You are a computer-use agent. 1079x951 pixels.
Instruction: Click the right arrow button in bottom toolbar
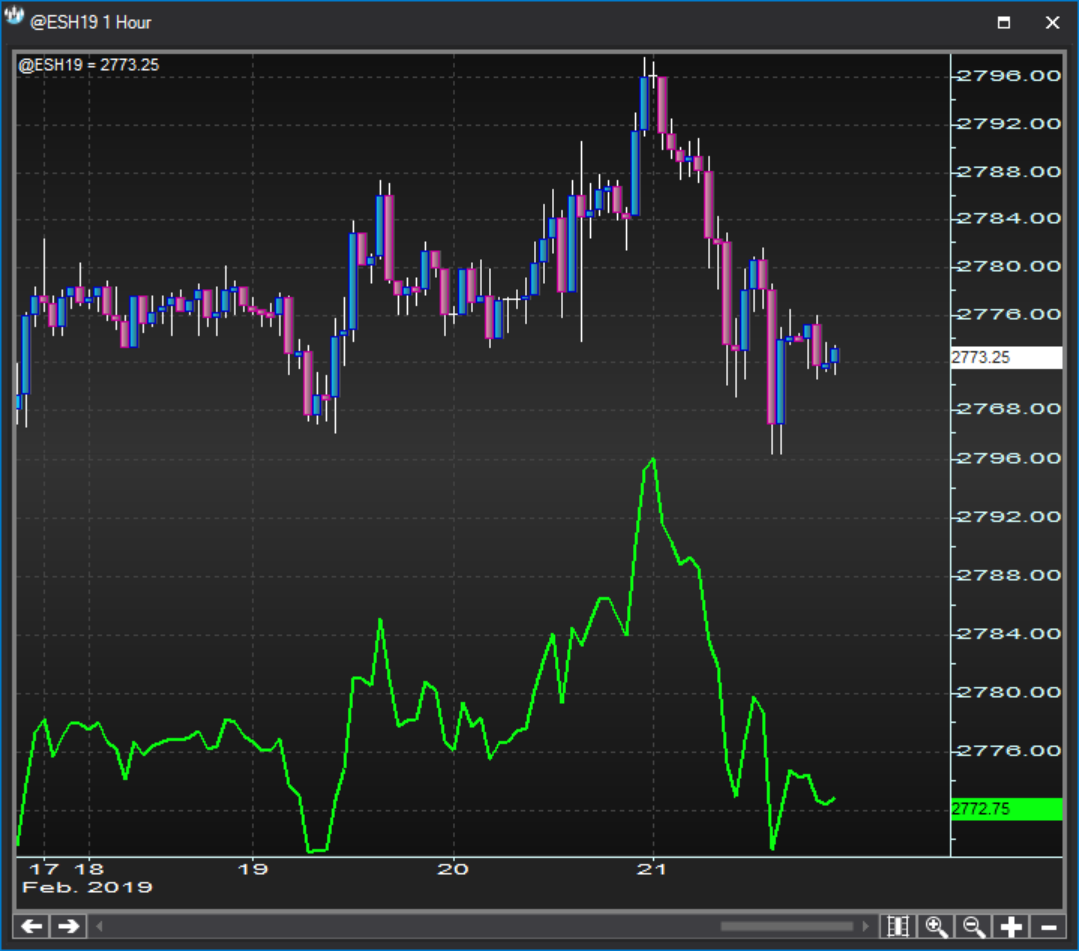(68, 926)
